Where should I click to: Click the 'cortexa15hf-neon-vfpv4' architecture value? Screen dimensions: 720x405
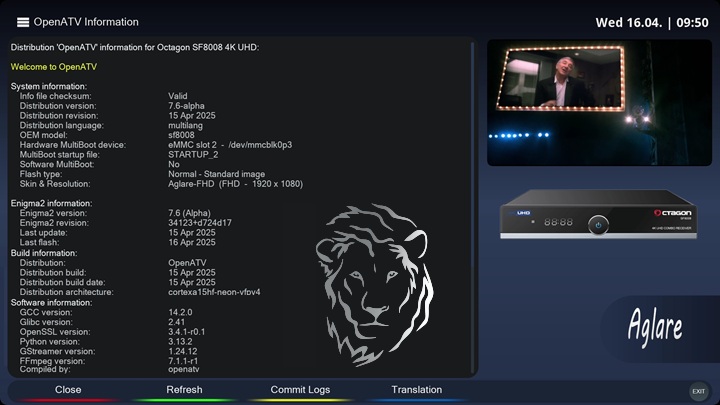pos(214,292)
